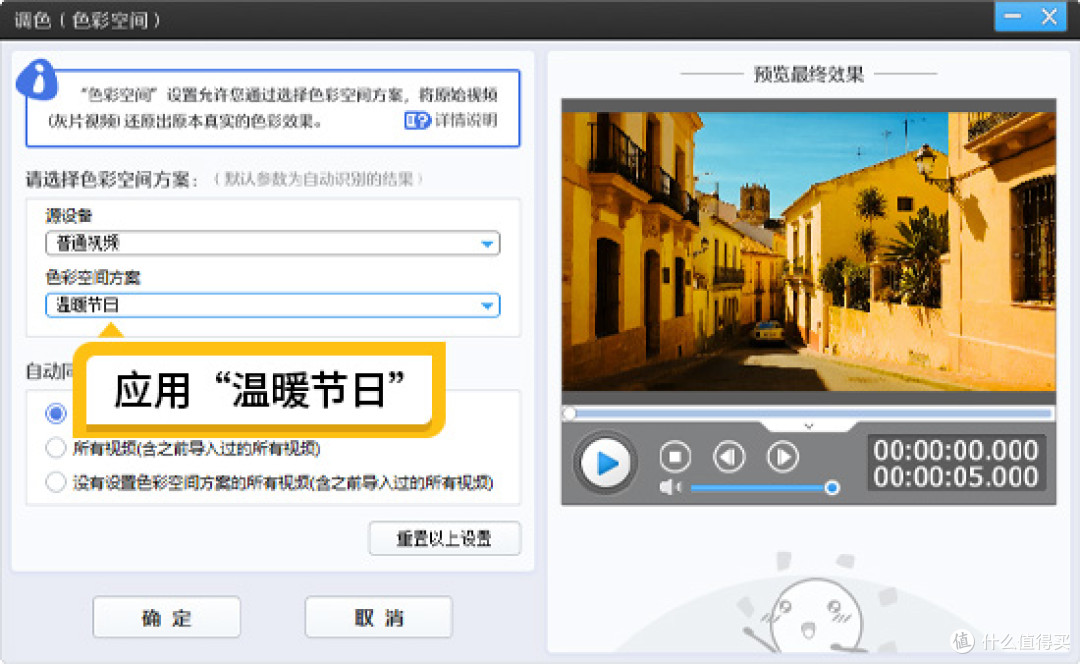Collapse the preview control panel chevron
This screenshot has height=664, width=1080.
click(x=809, y=426)
